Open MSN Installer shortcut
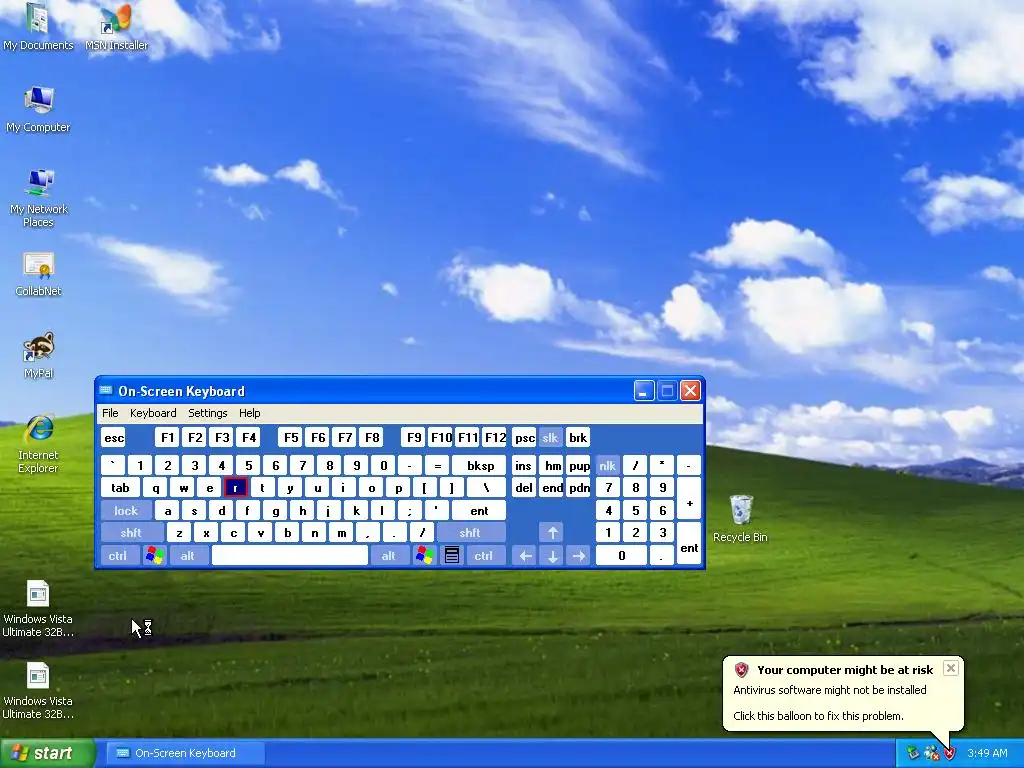Screen dimensions: 1024x768 tap(116, 26)
